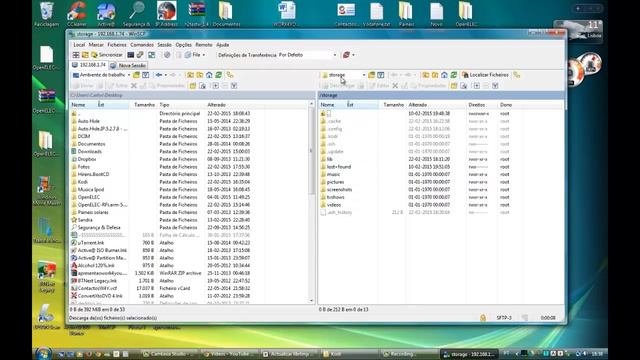
Task: Select lost+found folder in remote panel
Action: (x=339, y=167)
